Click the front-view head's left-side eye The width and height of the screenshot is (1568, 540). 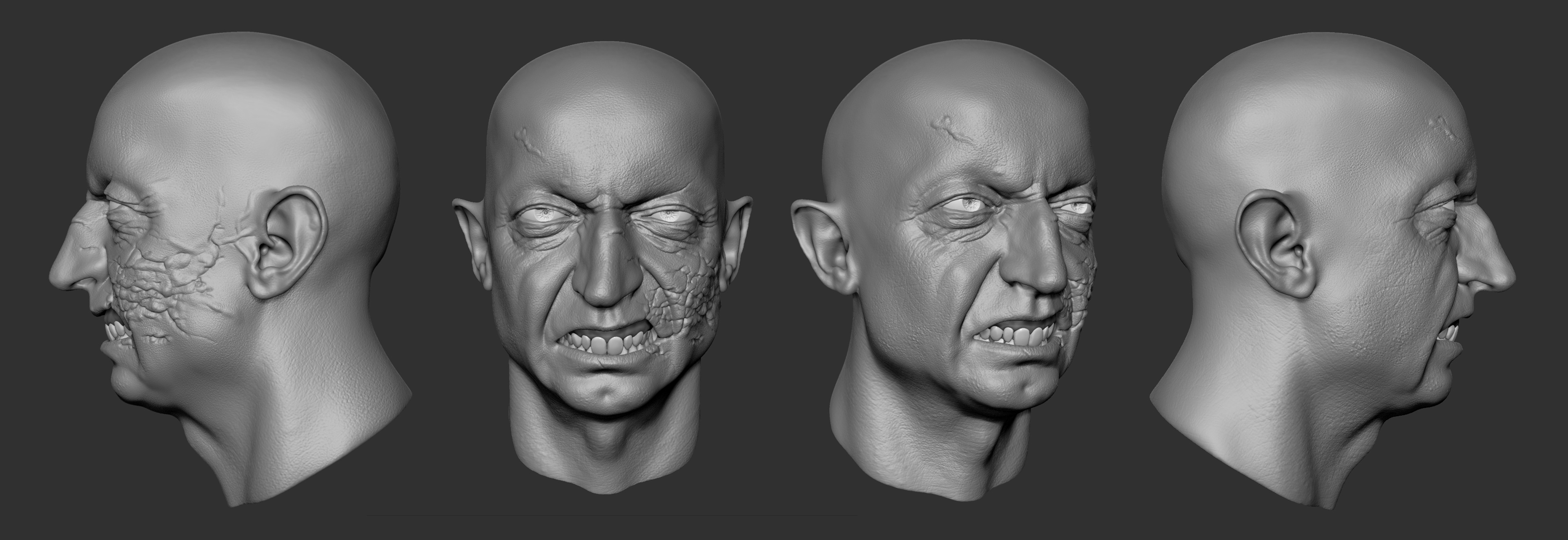[545, 214]
